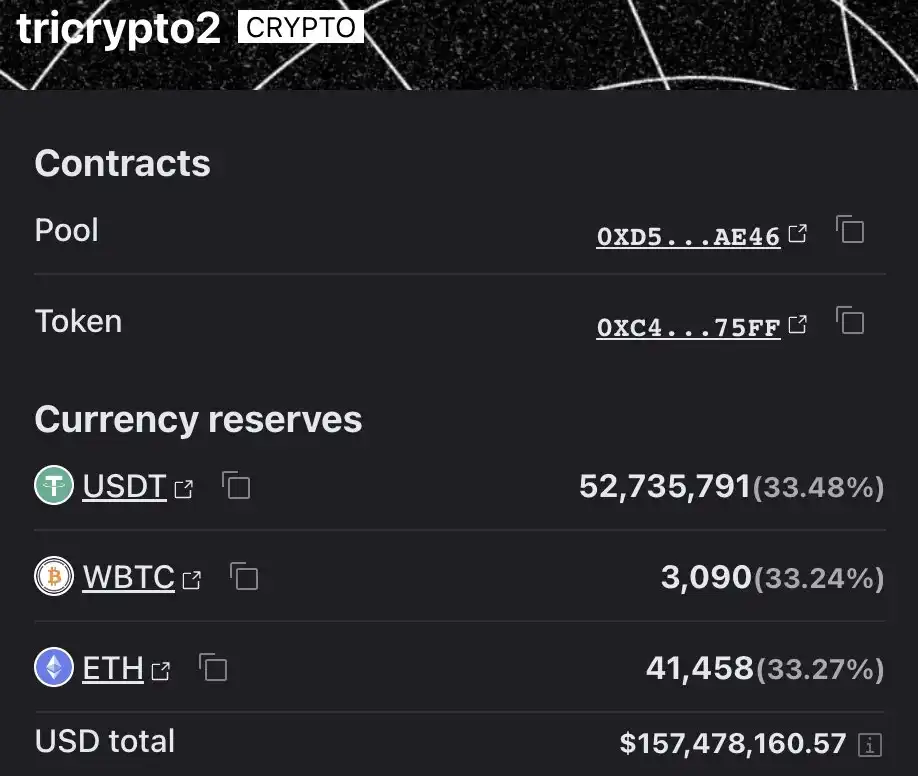Copy the ETH token address
This screenshot has width=918, height=776.
click(213, 668)
